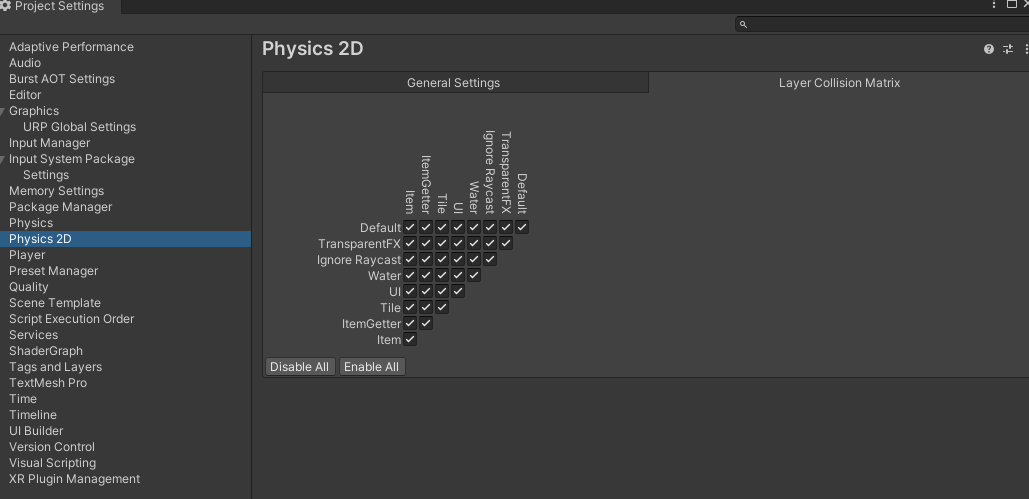Open the Physics 2D help documentation icon
Viewport: 1029px width, 499px height.
tap(988, 49)
